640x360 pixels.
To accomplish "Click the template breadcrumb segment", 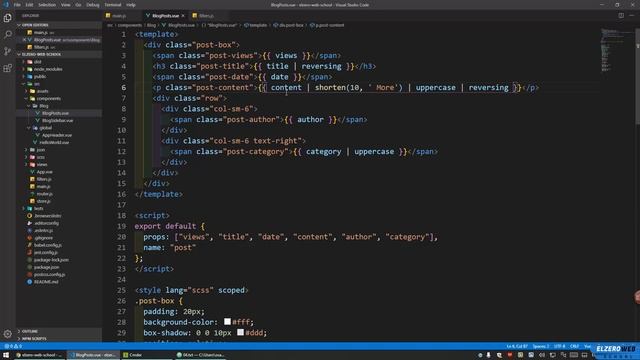I will coord(256,25).
